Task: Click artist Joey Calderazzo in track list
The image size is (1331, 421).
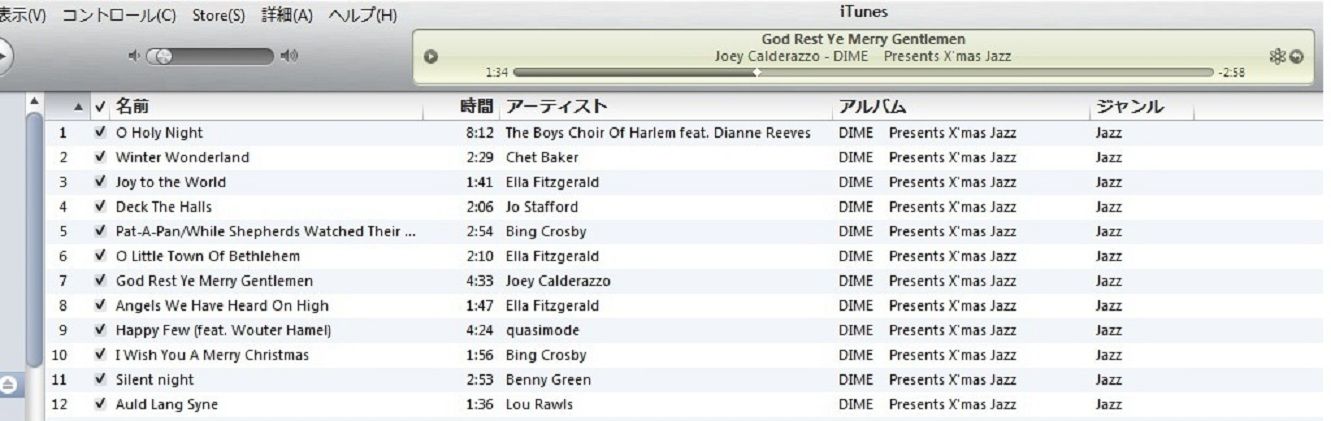Action: (558, 281)
